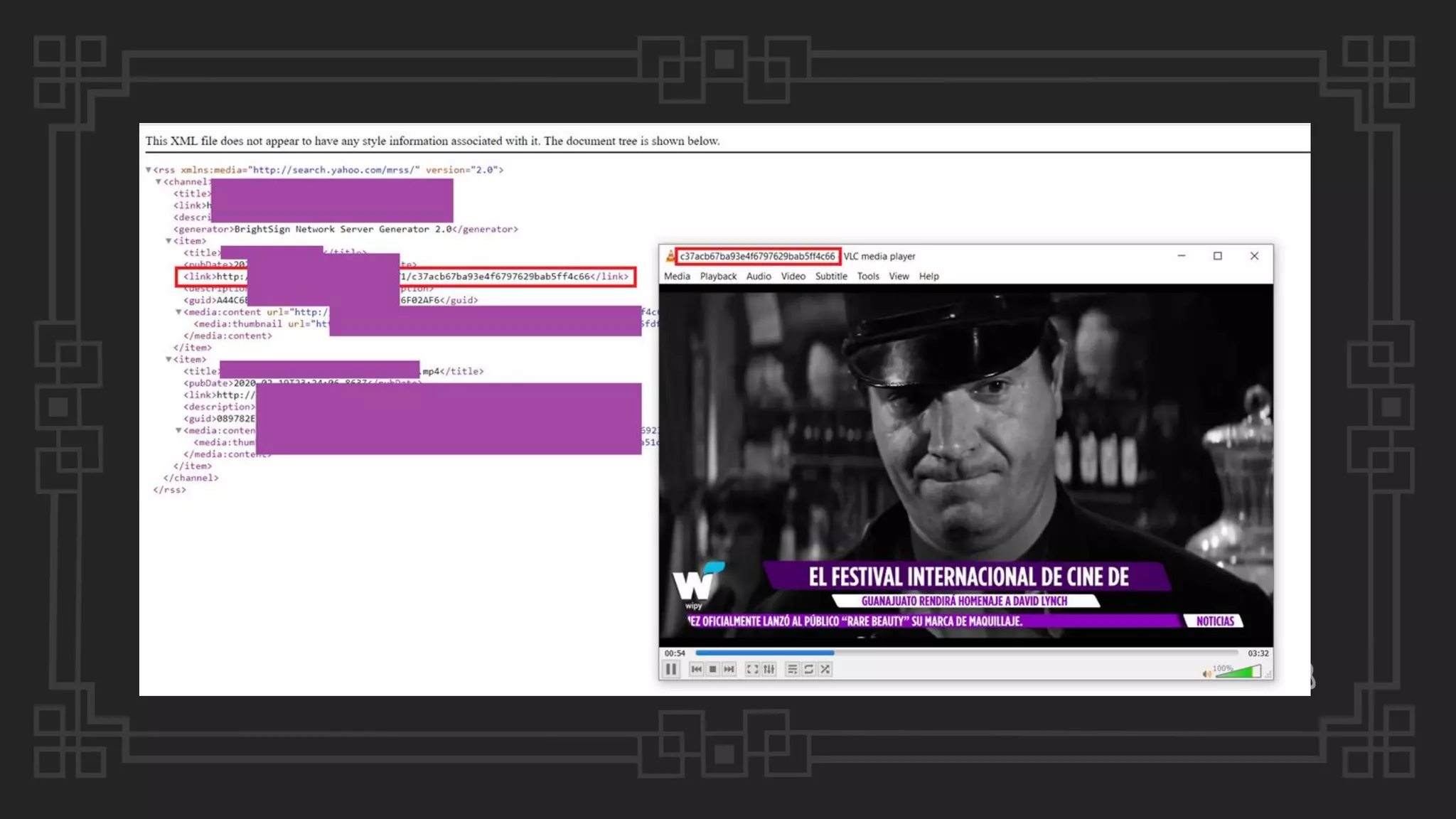Screen dimensions: 1456x819
Task: Open extended settings equalizer icon
Action: tap(769, 669)
